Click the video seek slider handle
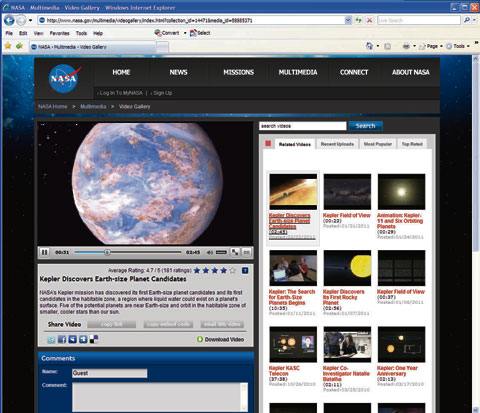The image size is (480, 413). click(x=107, y=252)
